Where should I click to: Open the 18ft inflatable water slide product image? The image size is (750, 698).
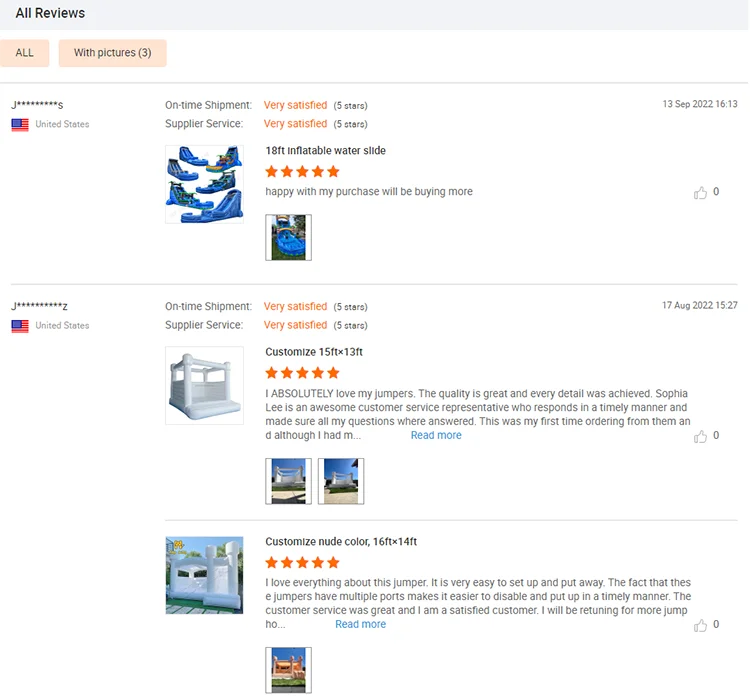click(x=204, y=184)
